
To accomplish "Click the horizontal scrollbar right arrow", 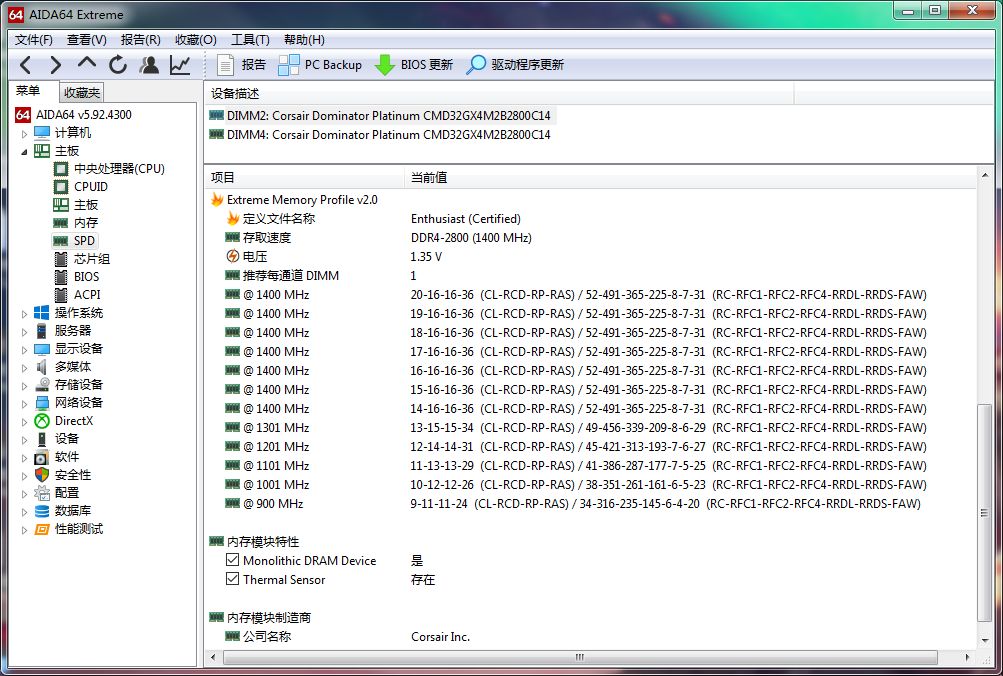I will coord(967,657).
